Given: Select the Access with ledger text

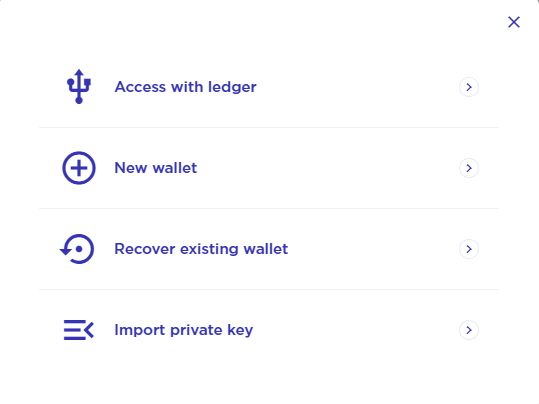Looking at the screenshot, I should [186, 87].
